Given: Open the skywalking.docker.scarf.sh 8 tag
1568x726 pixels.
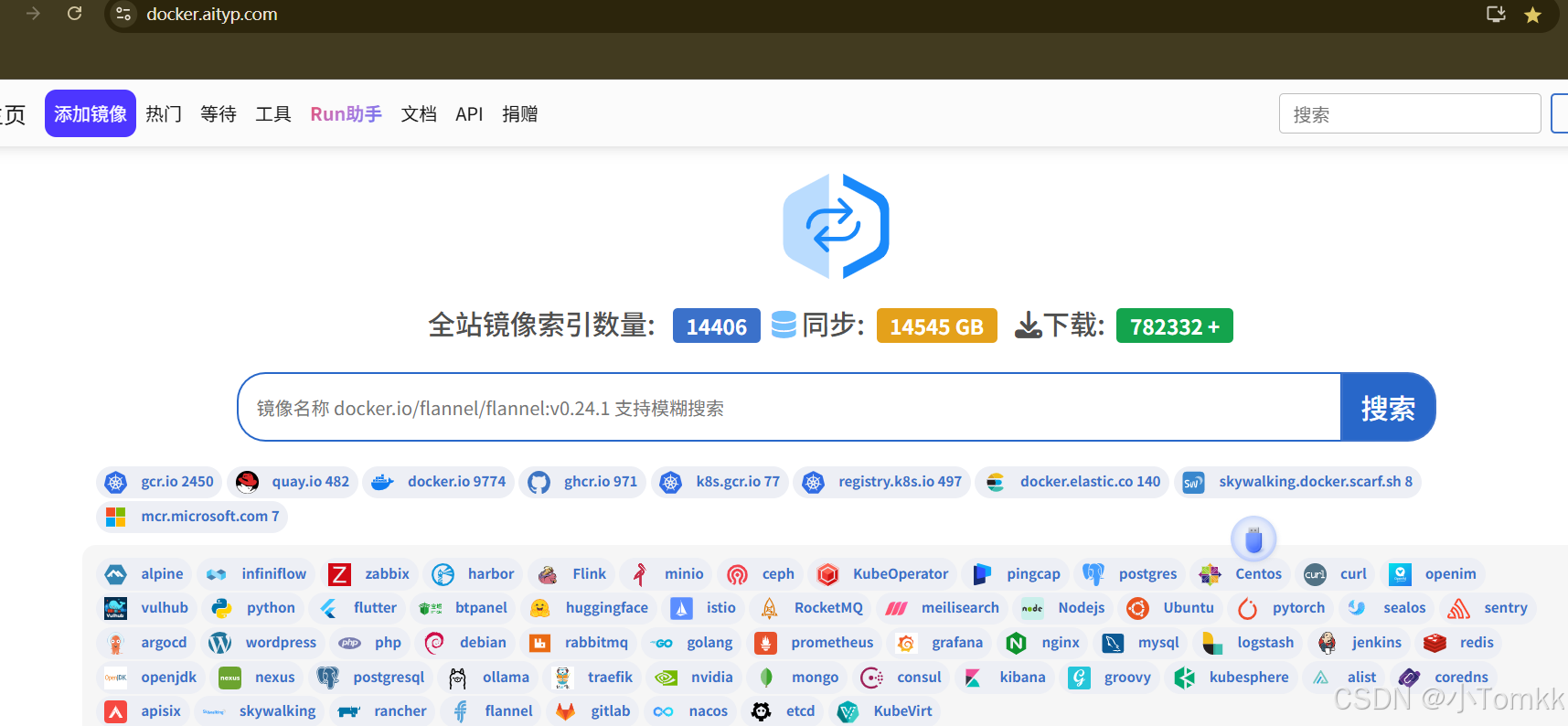Looking at the screenshot, I should (1297, 482).
